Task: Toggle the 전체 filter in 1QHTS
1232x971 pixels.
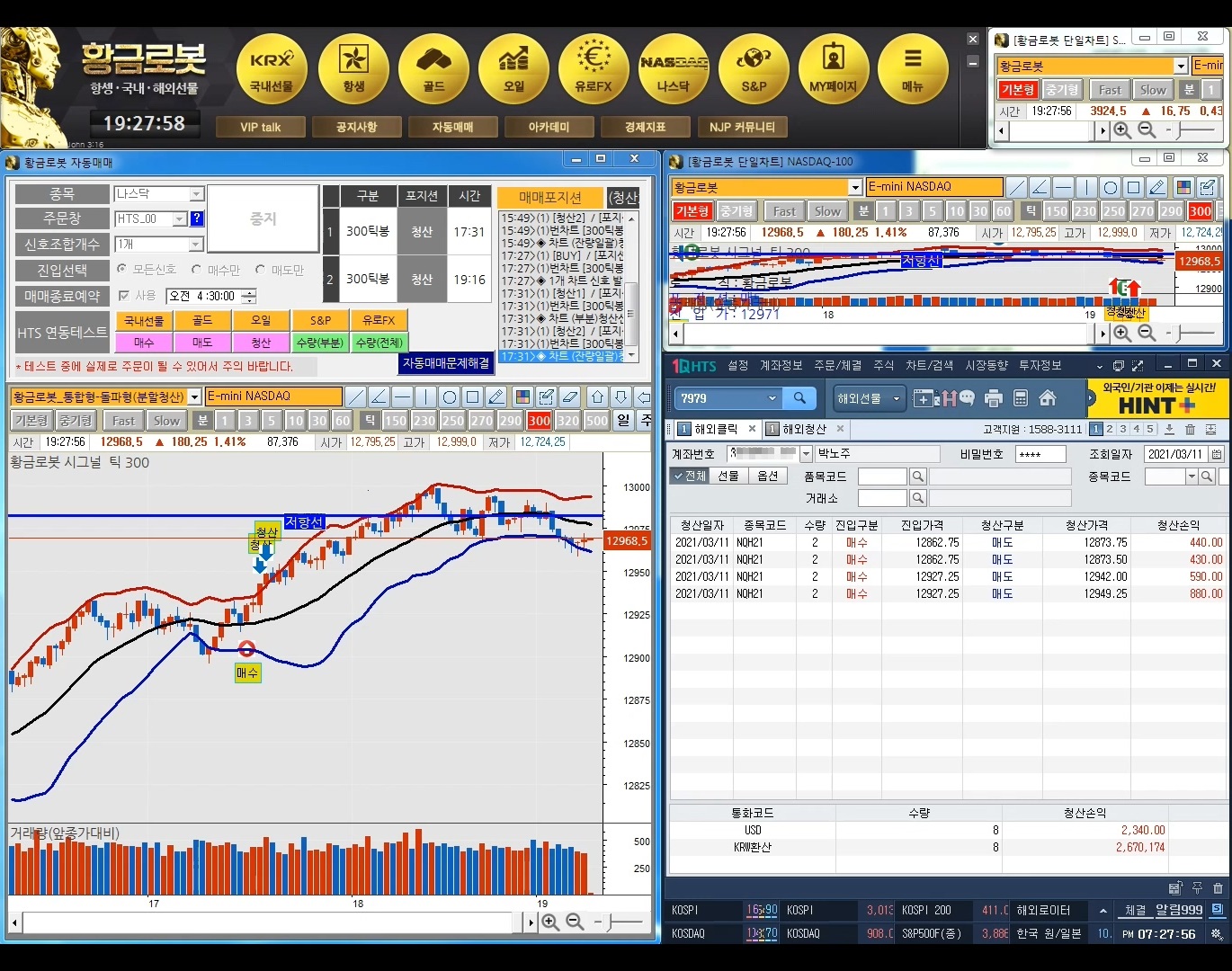Action: coord(690,476)
